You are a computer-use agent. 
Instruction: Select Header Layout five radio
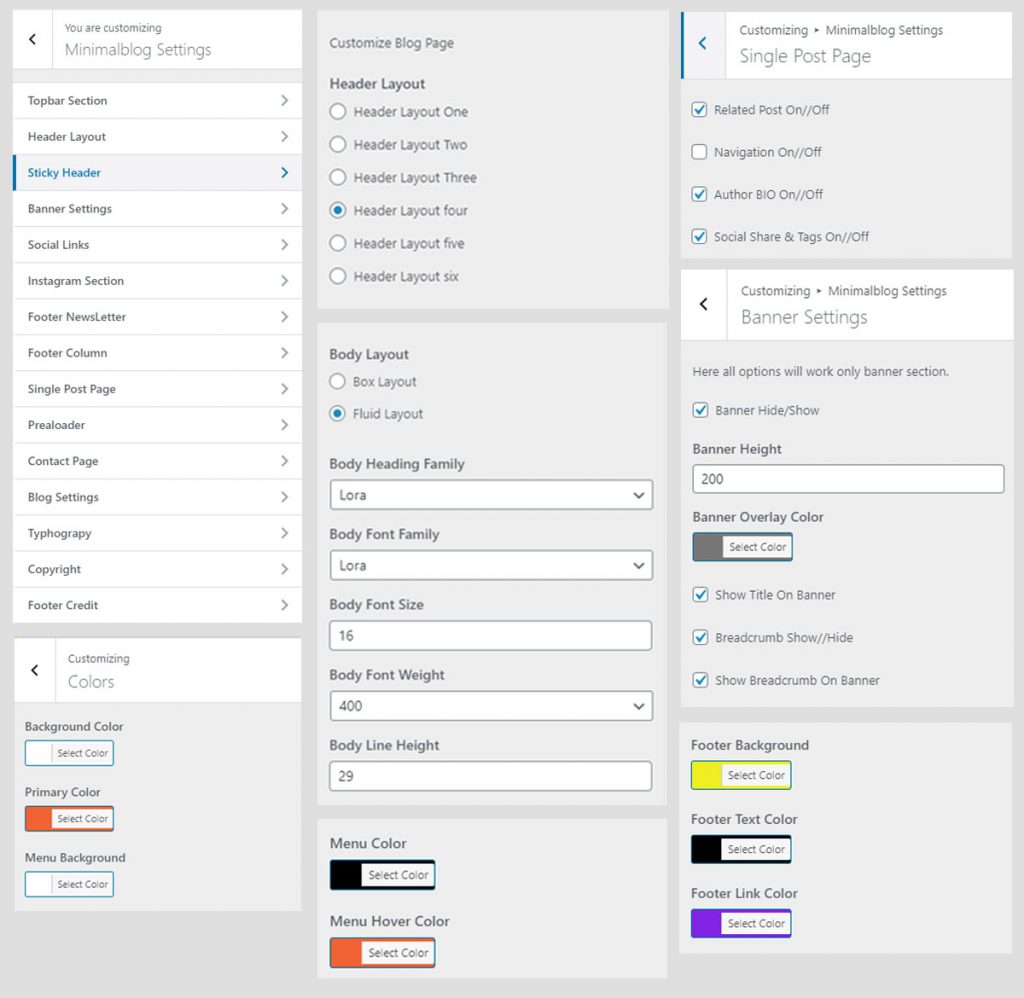tap(338, 243)
